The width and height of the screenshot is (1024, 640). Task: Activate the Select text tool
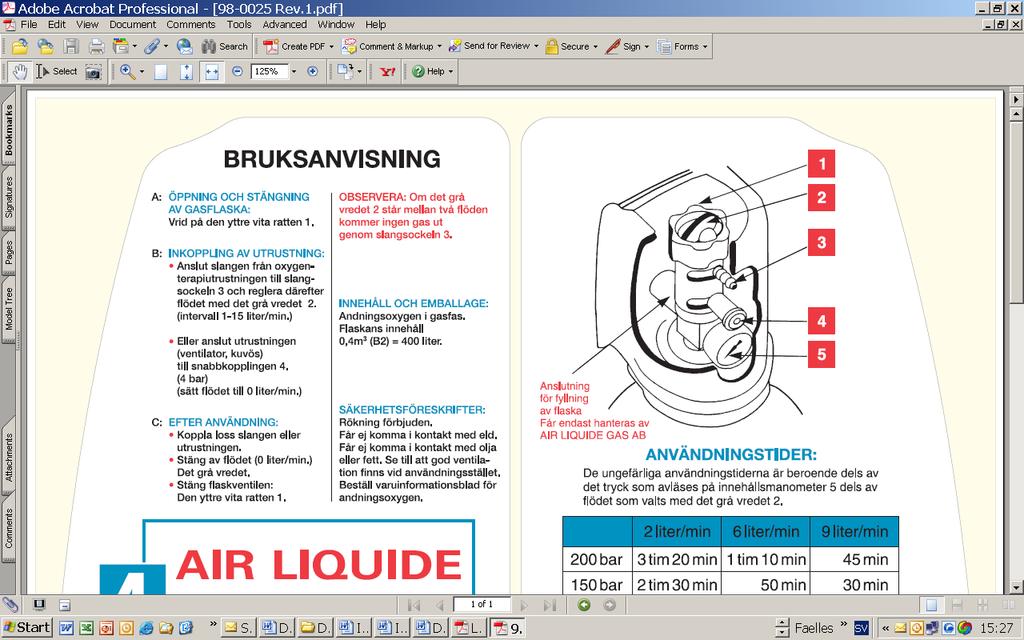coord(57,72)
